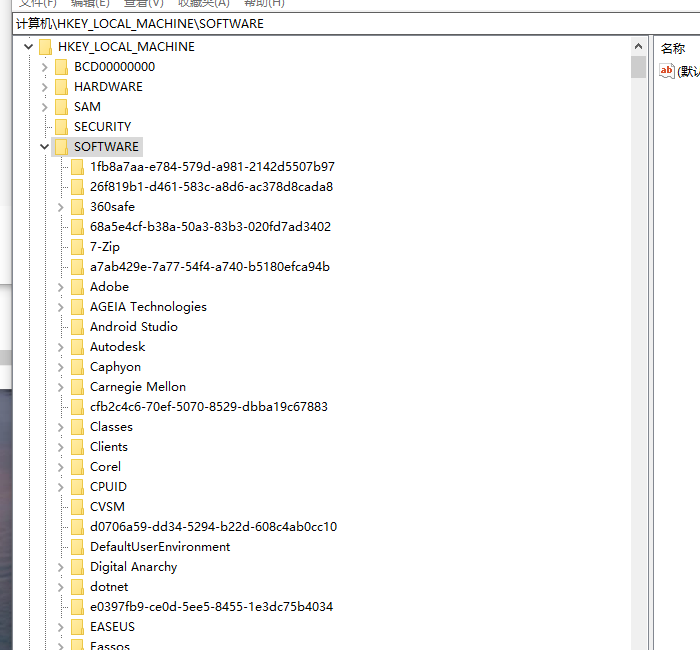Select key a7ab429e-7a77-54f4-a740-b5180efca94b
700x650 pixels.
210,267
